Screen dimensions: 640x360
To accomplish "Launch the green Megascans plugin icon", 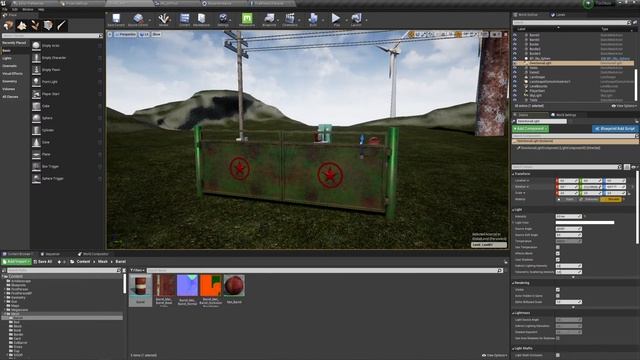I will click(247, 19).
